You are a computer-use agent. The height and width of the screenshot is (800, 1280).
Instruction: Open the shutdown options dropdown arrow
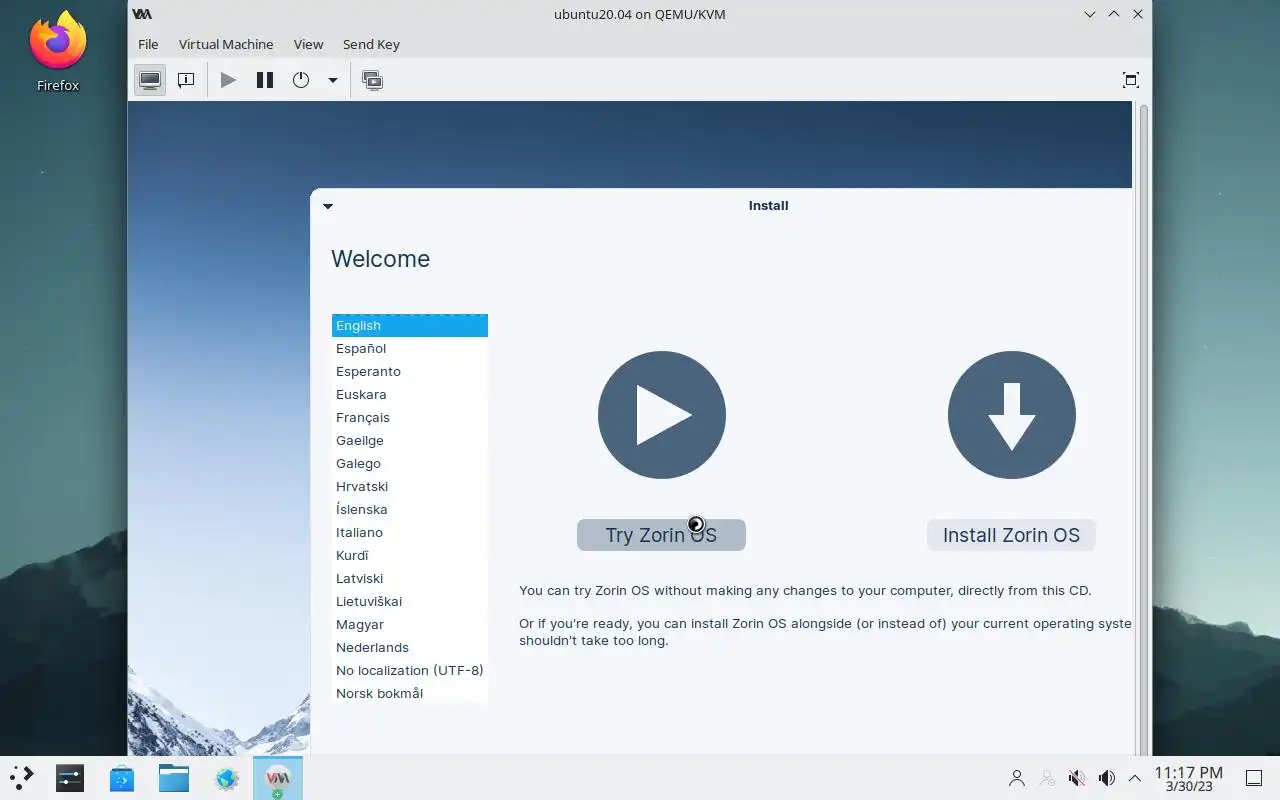click(x=333, y=80)
